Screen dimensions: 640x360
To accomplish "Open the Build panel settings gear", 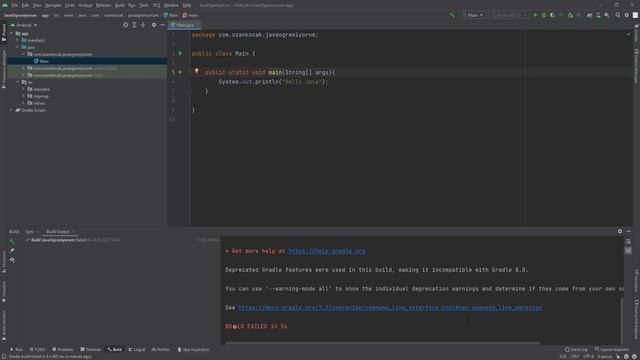I will (x=620, y=231).
